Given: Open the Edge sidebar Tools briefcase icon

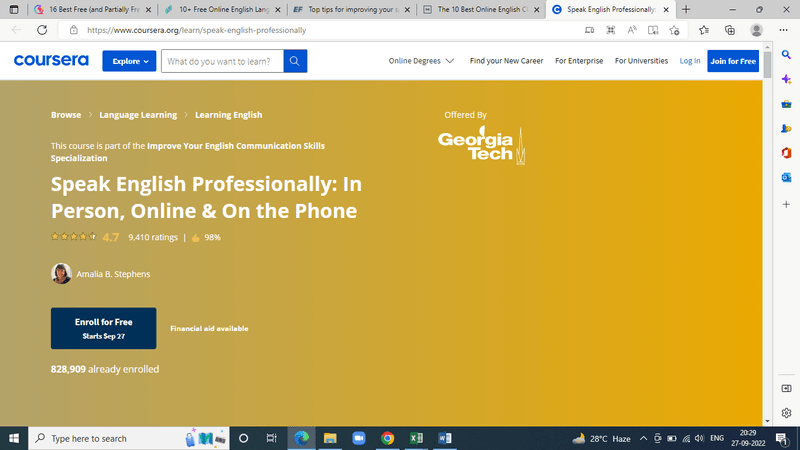Looking at the screenshot, I should pos(786,104).
